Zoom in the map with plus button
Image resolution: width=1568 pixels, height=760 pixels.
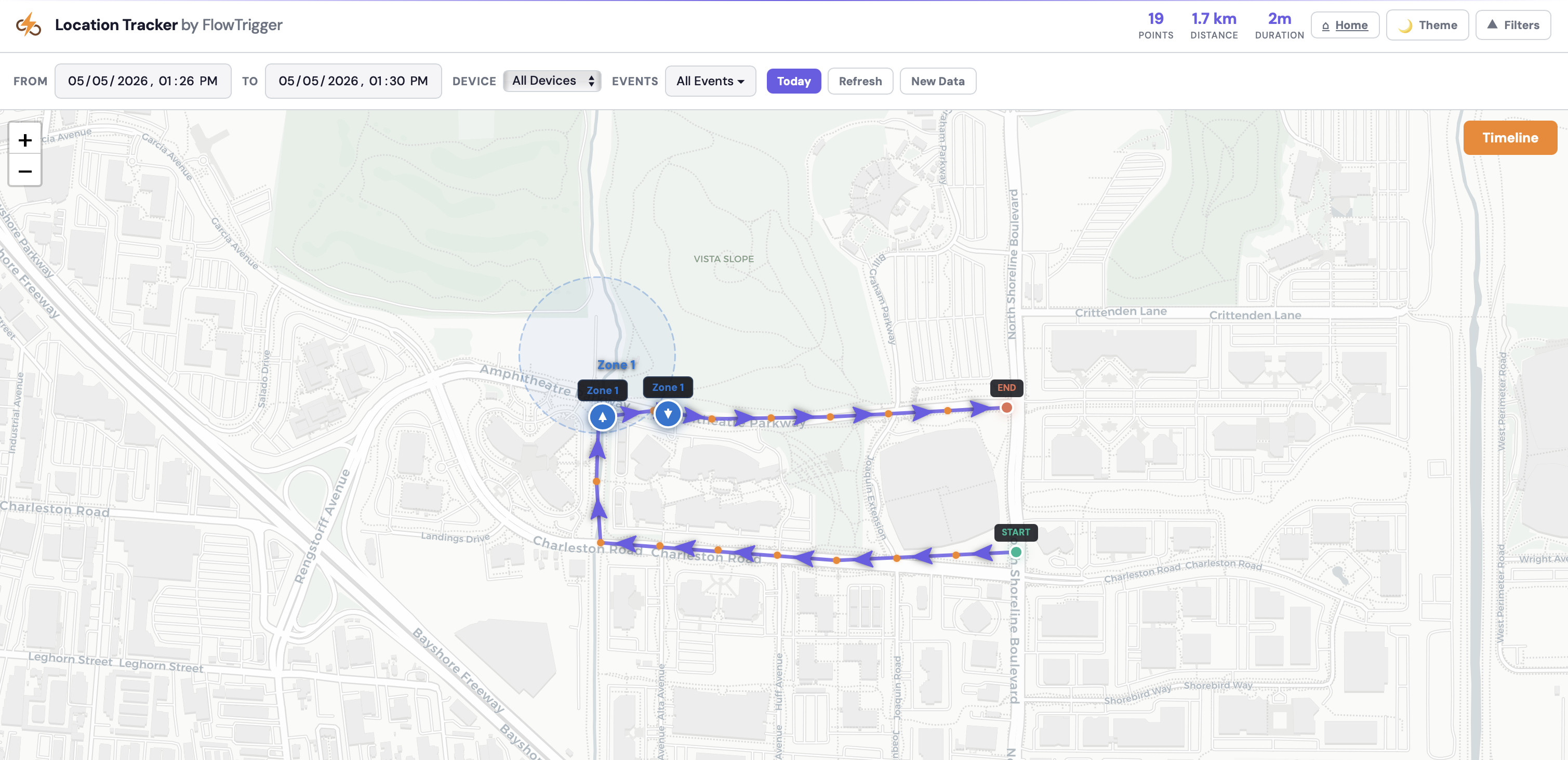point(25,140)
